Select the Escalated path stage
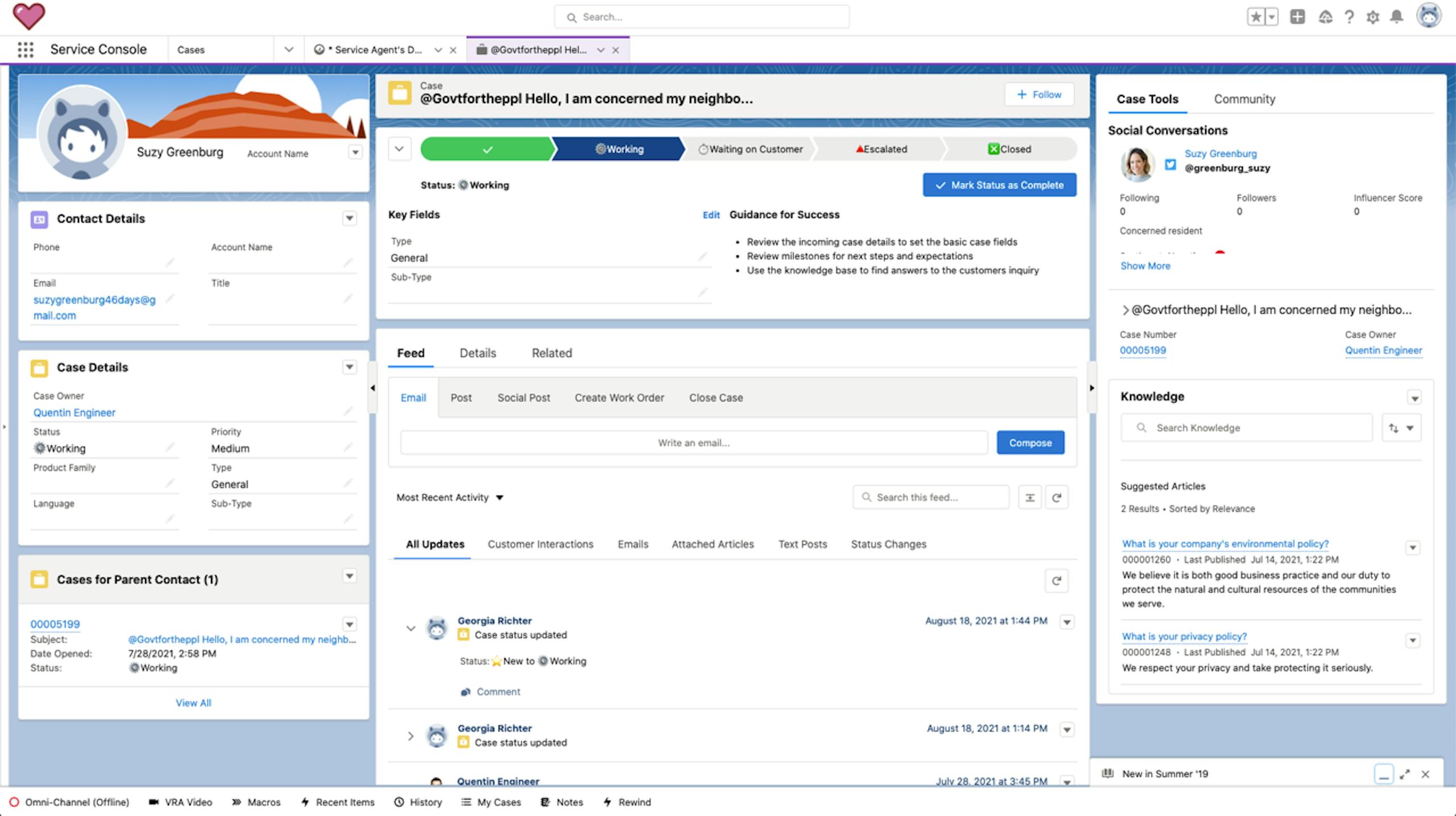Viewport: 1456px width, 816px height. click(880, 149)
